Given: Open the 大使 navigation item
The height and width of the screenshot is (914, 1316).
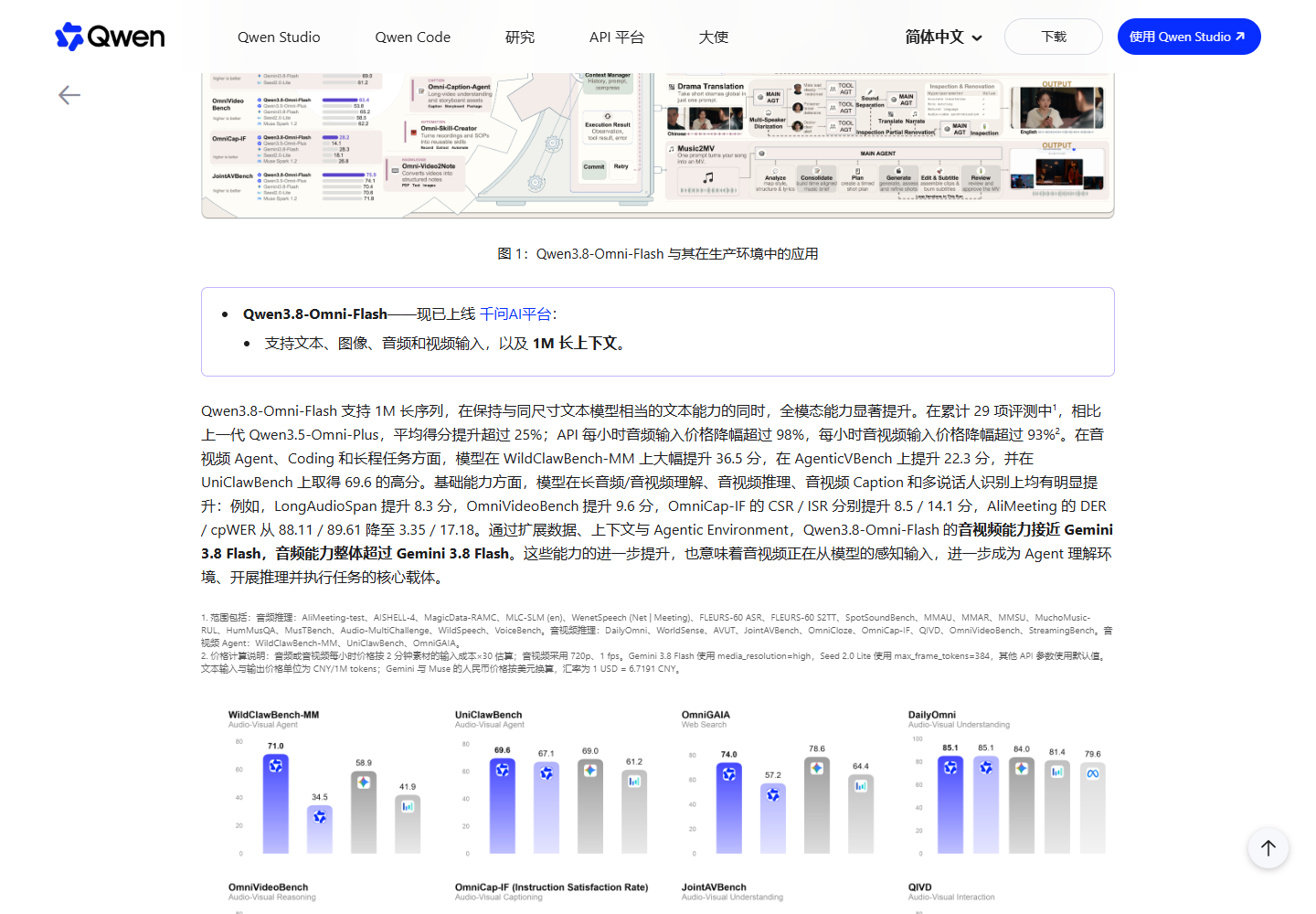Looking at the screenshot, I should [x=714, y=37].
